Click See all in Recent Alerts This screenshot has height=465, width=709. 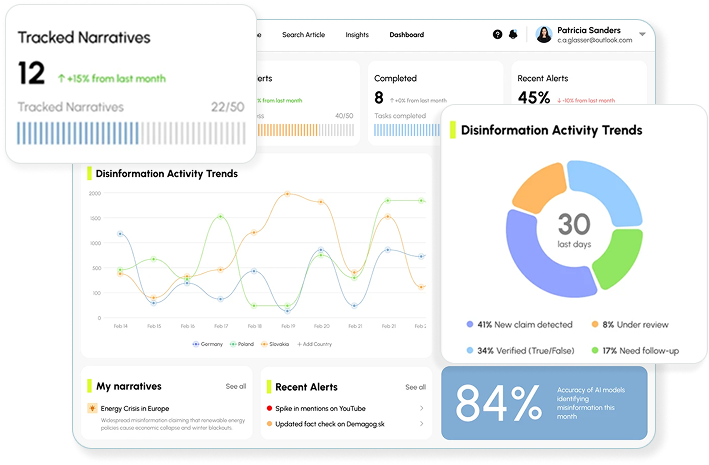pyautogui.click(x=415, y=386)
